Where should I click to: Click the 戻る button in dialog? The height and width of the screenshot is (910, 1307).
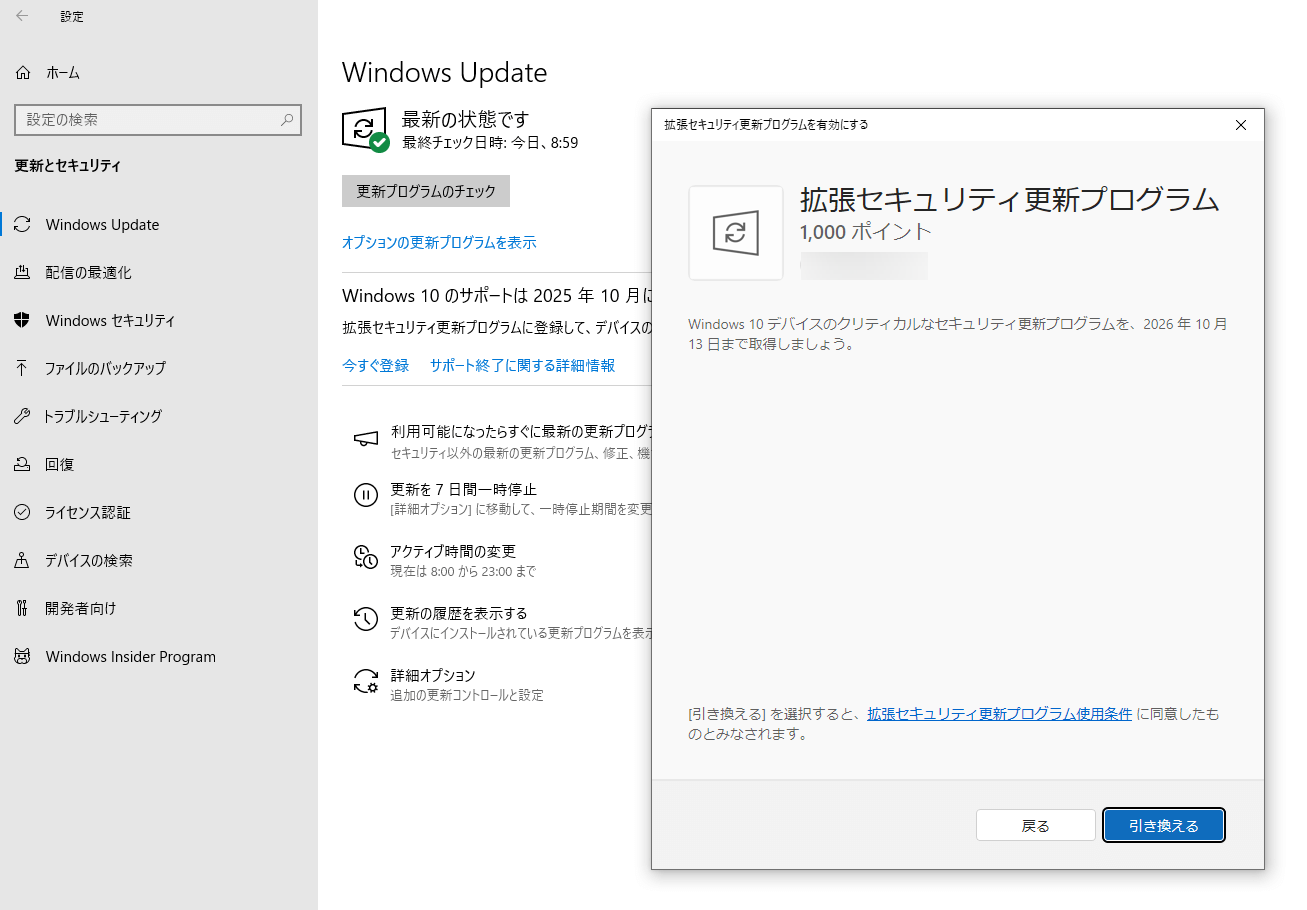[1036, 826]
